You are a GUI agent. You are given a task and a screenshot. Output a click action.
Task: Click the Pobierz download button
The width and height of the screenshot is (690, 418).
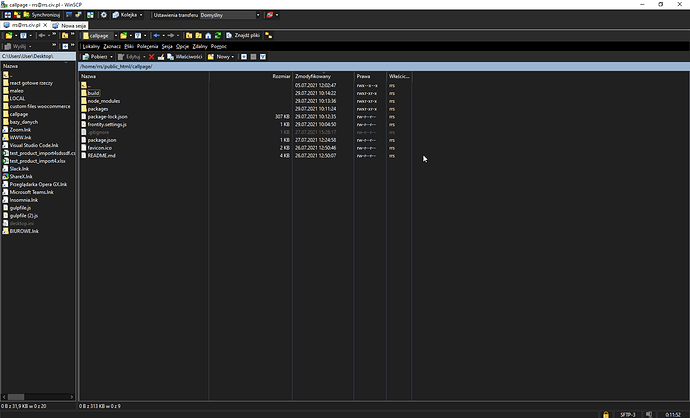tap(95, 56)
